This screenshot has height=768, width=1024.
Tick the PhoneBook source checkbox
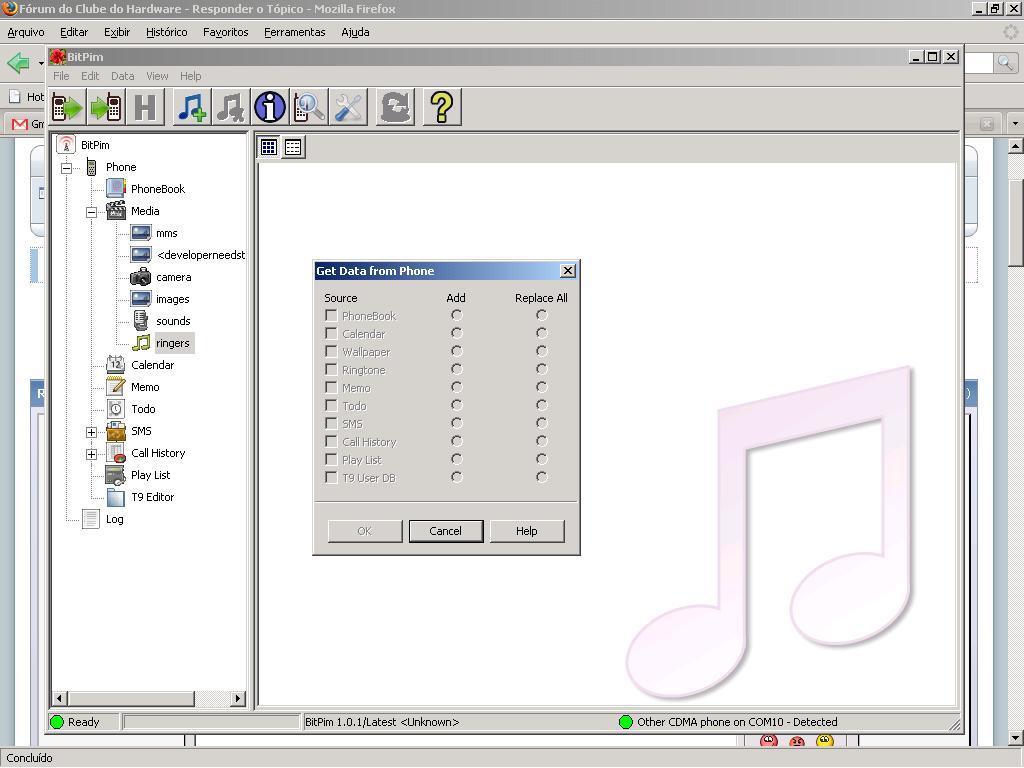pos(331,315)
